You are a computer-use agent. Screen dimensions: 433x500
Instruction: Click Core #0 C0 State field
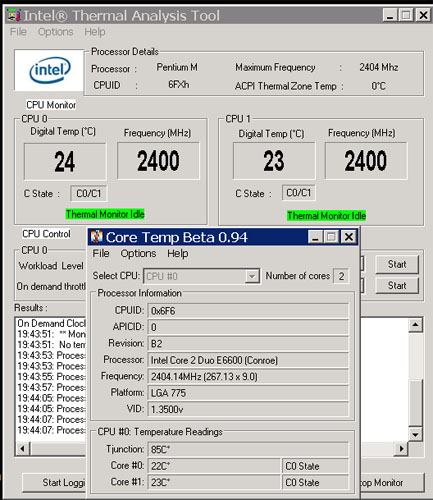click(x=315, y=466)
